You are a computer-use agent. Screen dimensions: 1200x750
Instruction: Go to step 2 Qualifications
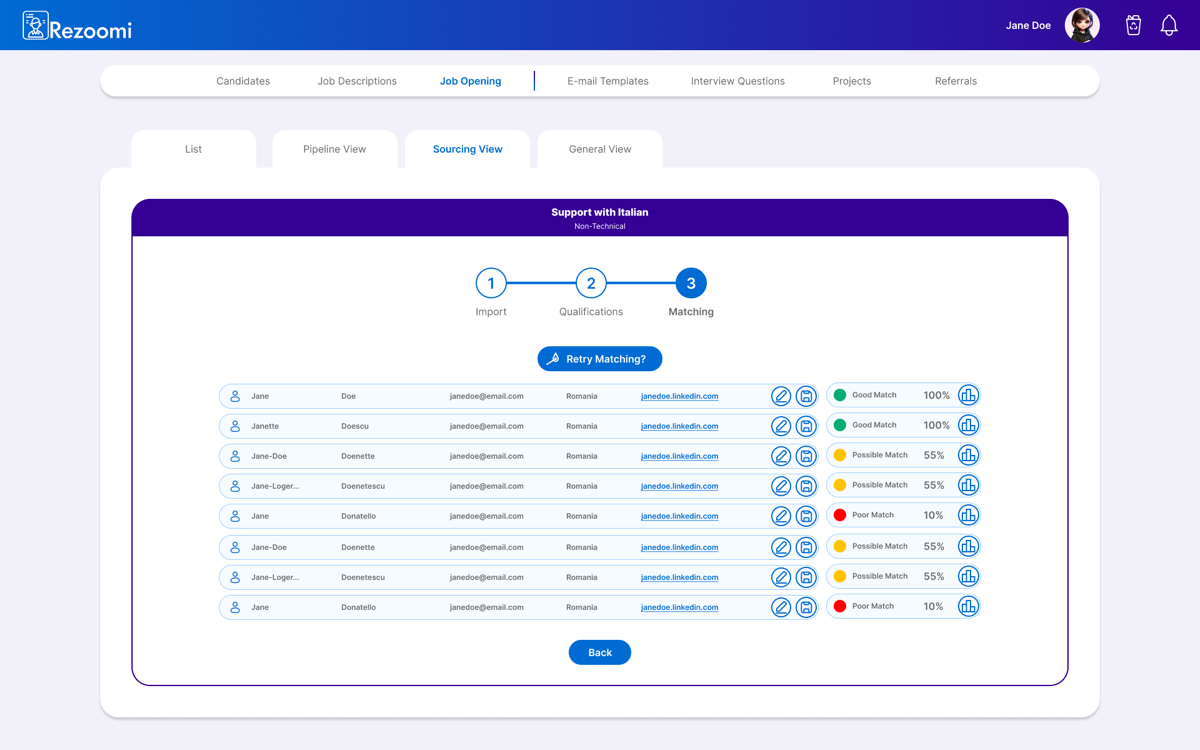point(591,283)
